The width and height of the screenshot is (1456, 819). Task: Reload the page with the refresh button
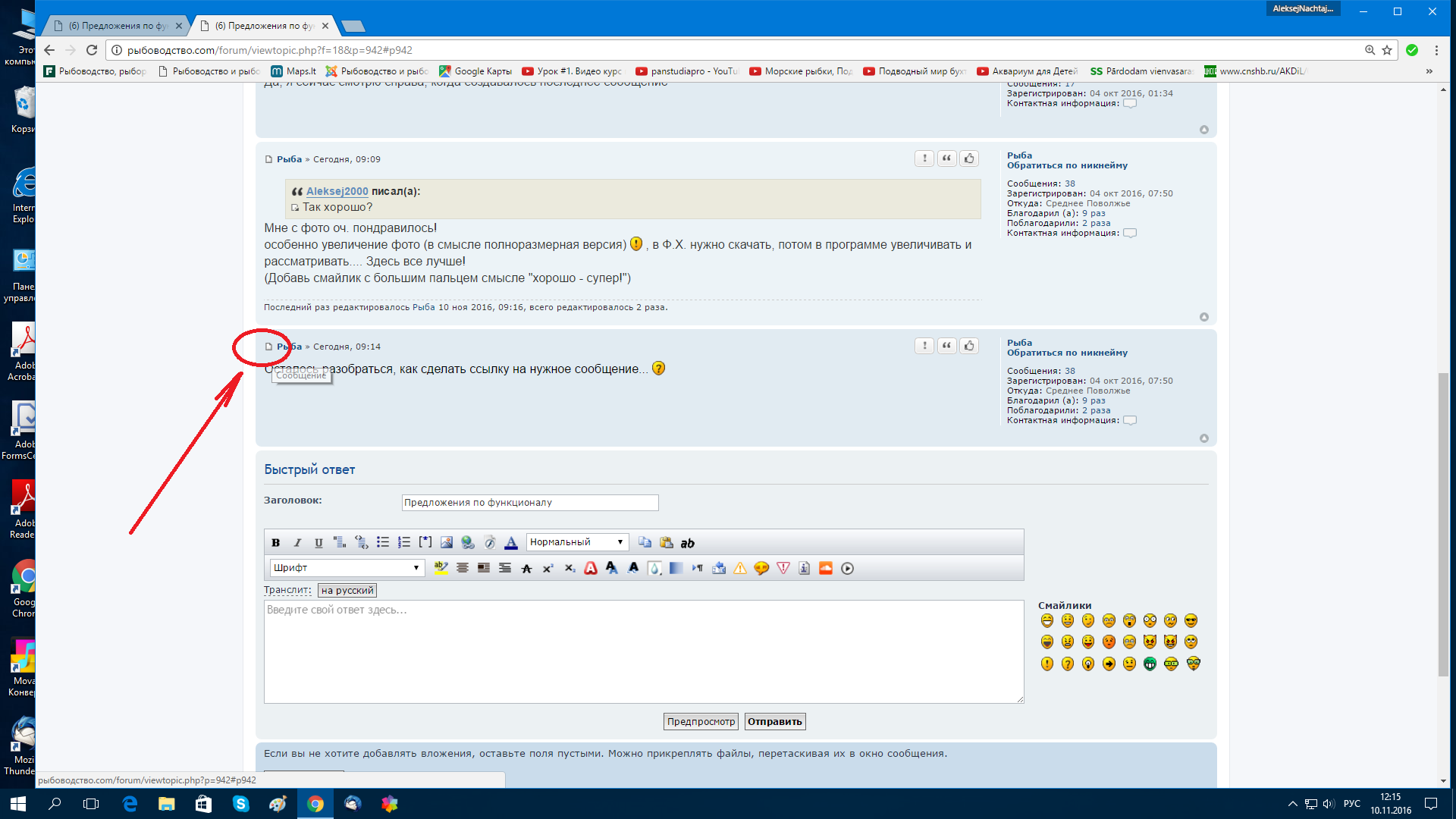click(x=92, y=50)
